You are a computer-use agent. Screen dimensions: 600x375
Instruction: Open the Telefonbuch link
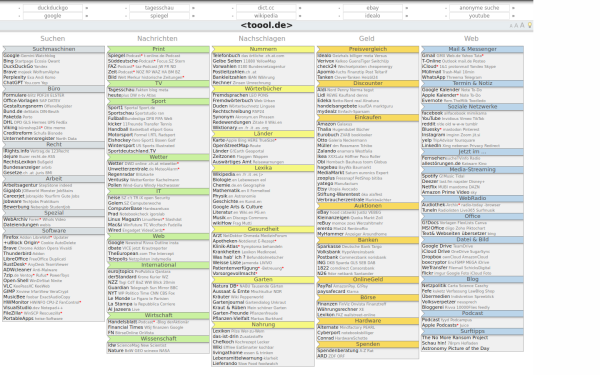coord(226,55)
